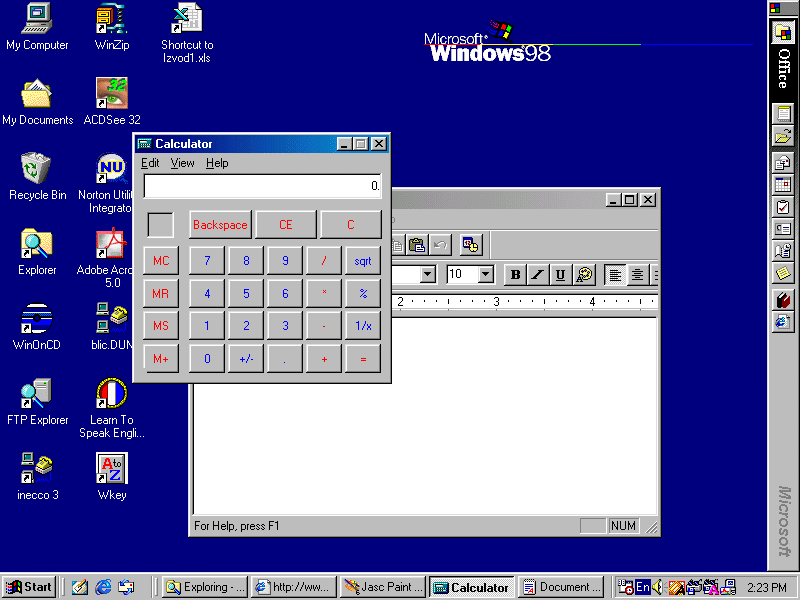The width and height of the screenshot is (800, 600).
Task: Click the En language indicator in tray
Action: pyautogui.click(x=643, y=587)
